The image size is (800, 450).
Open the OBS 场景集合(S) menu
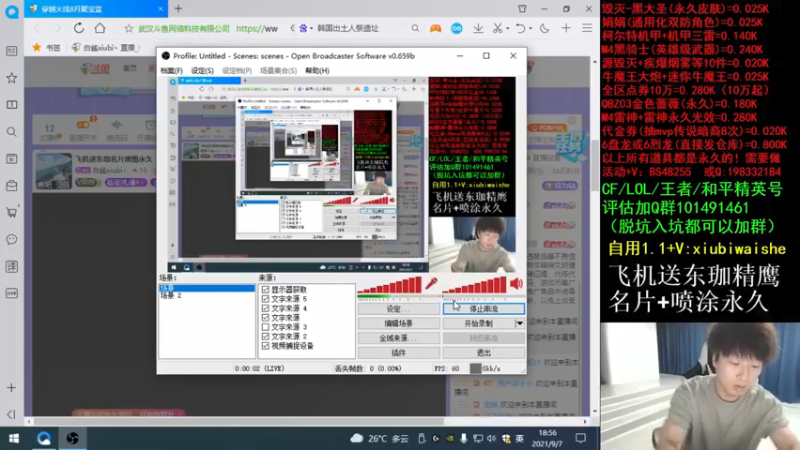[278, 70]
